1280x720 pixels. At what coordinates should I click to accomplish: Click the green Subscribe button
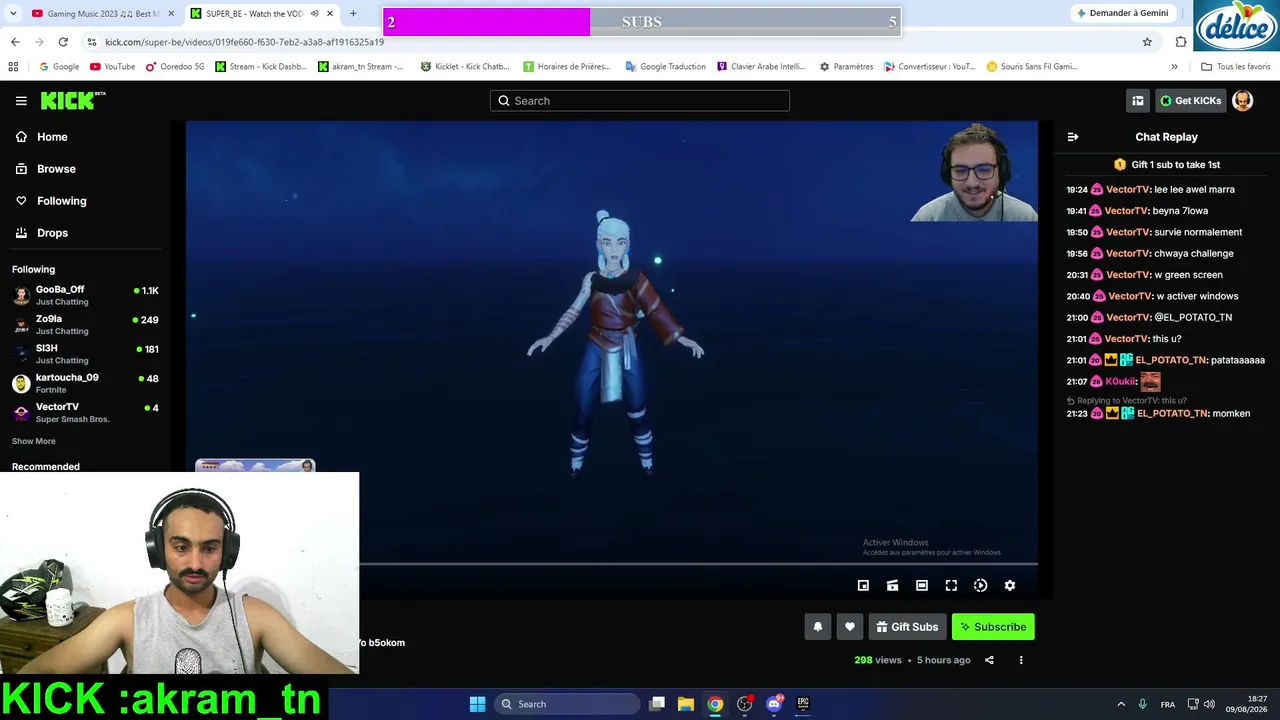pyautogui.click(x=993, y=627)
